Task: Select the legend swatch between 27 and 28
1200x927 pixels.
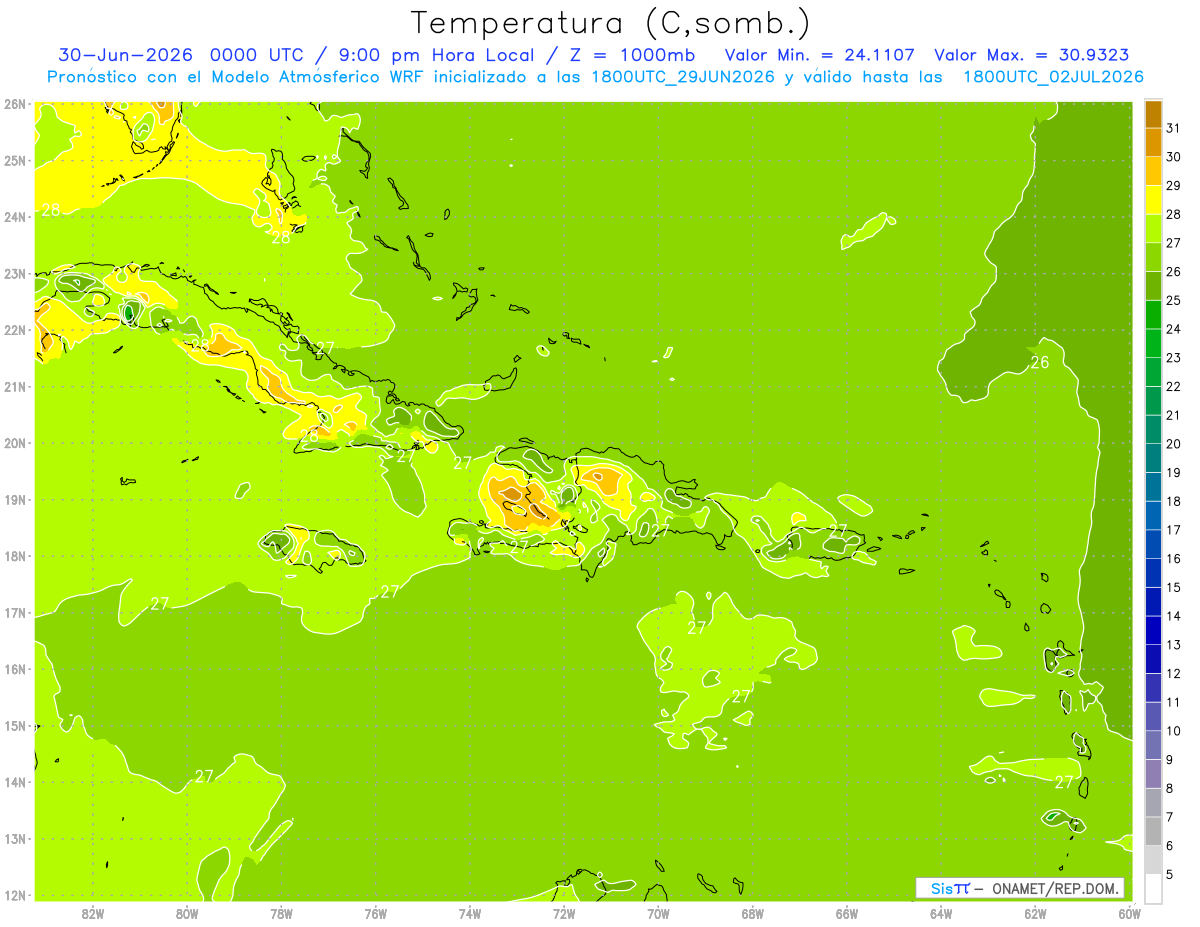Action: point(1153,229)
